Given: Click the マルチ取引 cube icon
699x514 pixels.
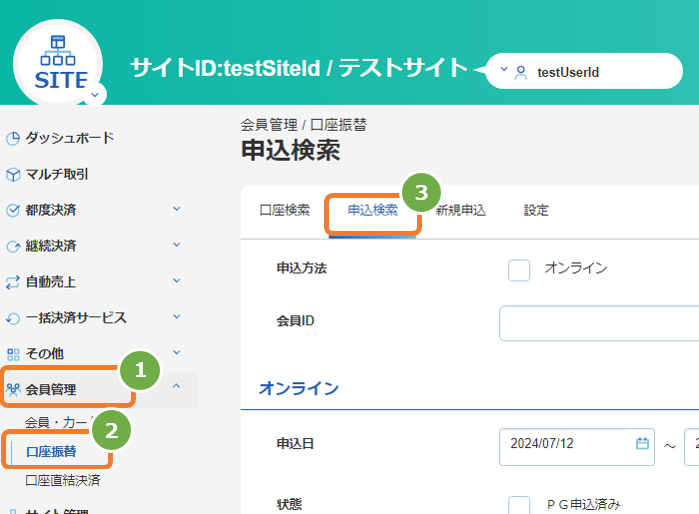Looking at the screenshot, I should [x=13, y=175].
